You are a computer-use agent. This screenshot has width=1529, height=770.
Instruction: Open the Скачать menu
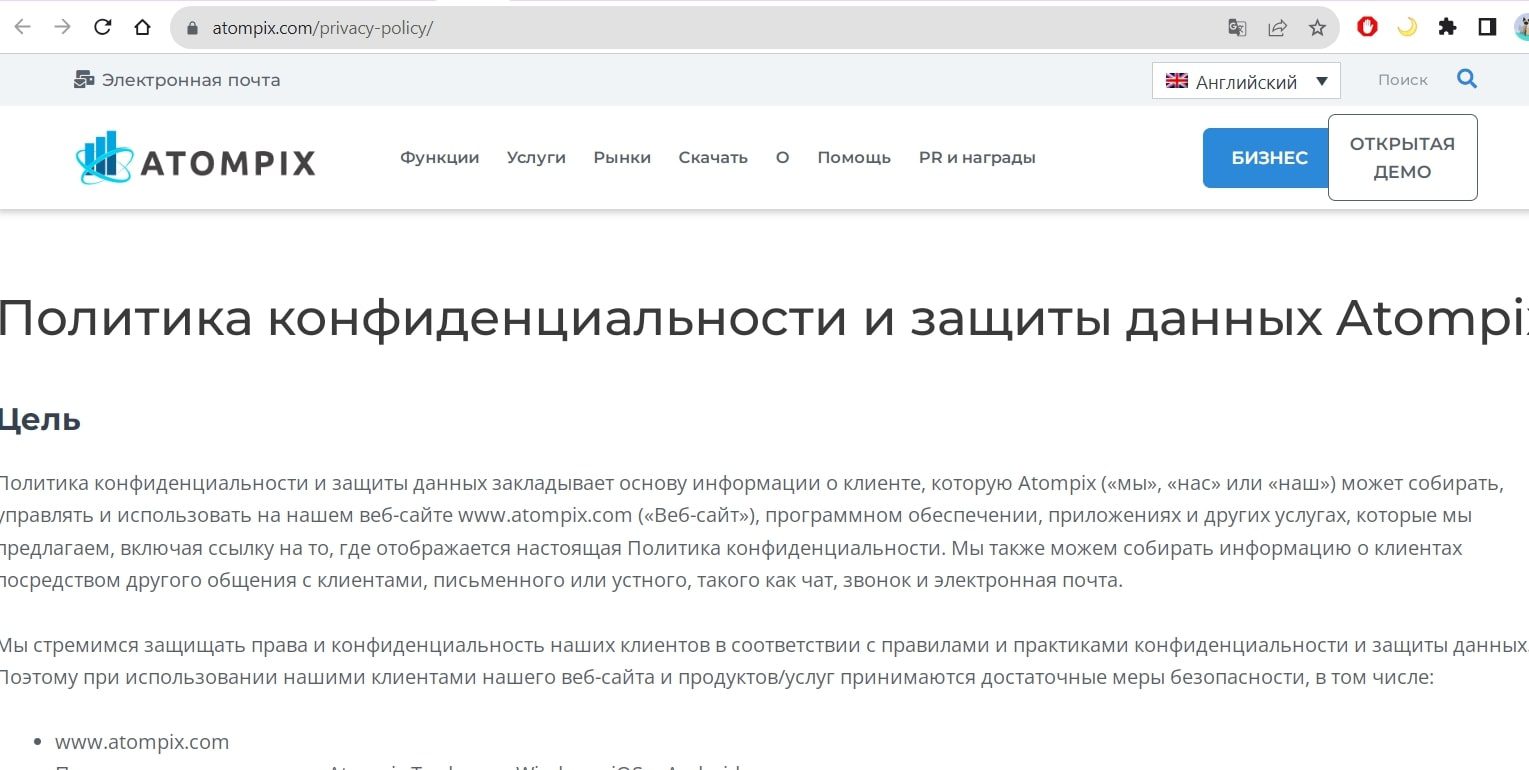point(713,158)
